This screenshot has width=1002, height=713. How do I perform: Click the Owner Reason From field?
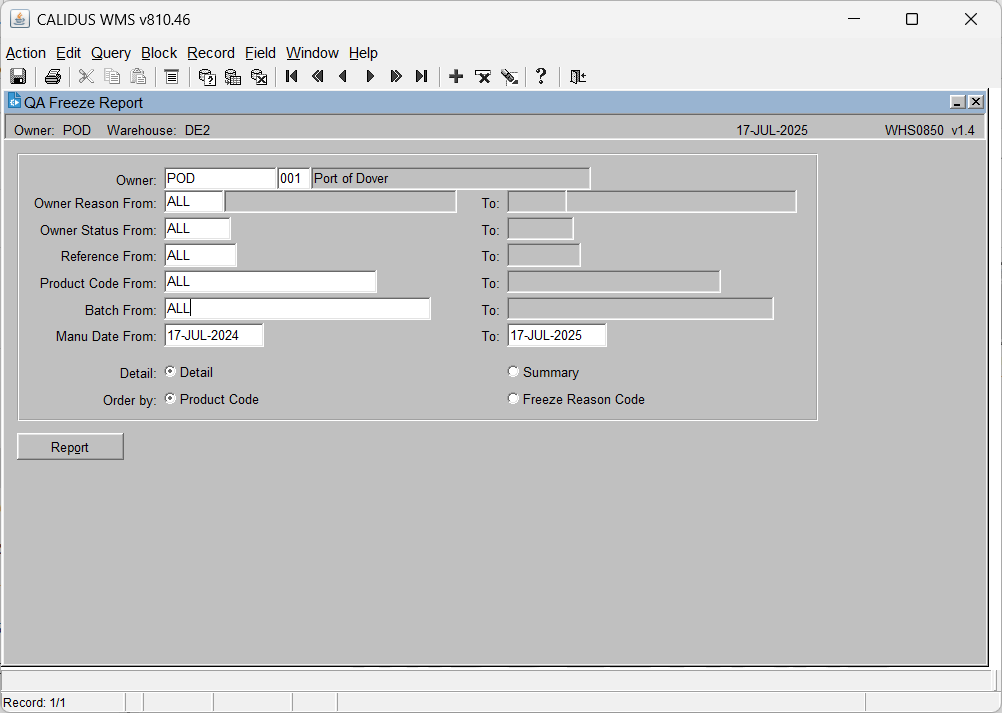coord(194,201)
